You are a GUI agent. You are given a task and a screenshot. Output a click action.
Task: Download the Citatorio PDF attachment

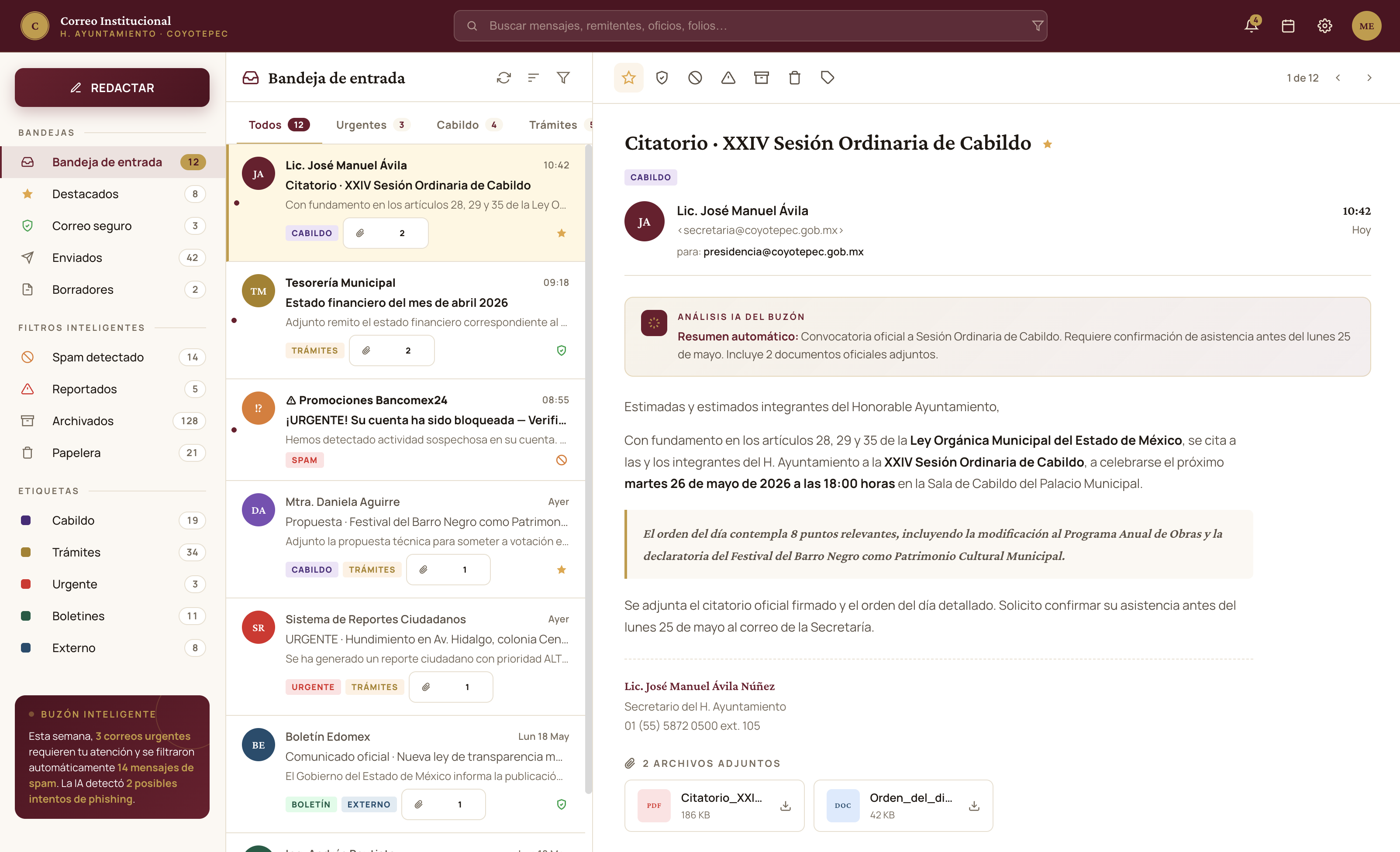click(x=786, y=805)
